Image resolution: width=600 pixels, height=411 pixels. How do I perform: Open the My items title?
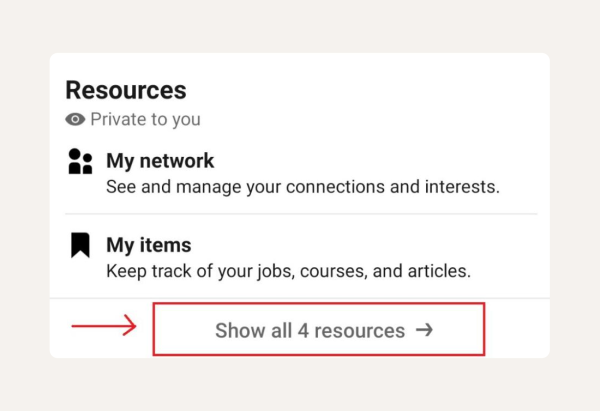(x=149, y=245)
